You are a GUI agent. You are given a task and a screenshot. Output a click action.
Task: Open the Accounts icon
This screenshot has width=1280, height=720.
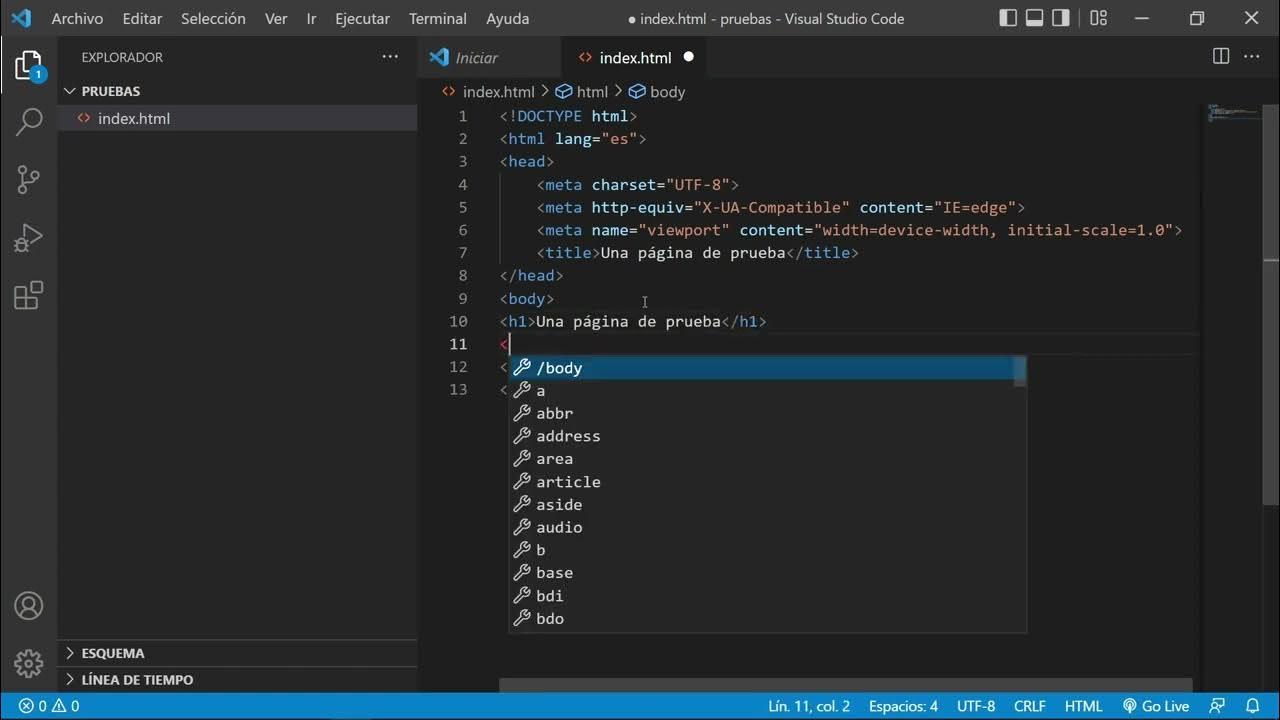pyautogui.click(x=29, y=605)
